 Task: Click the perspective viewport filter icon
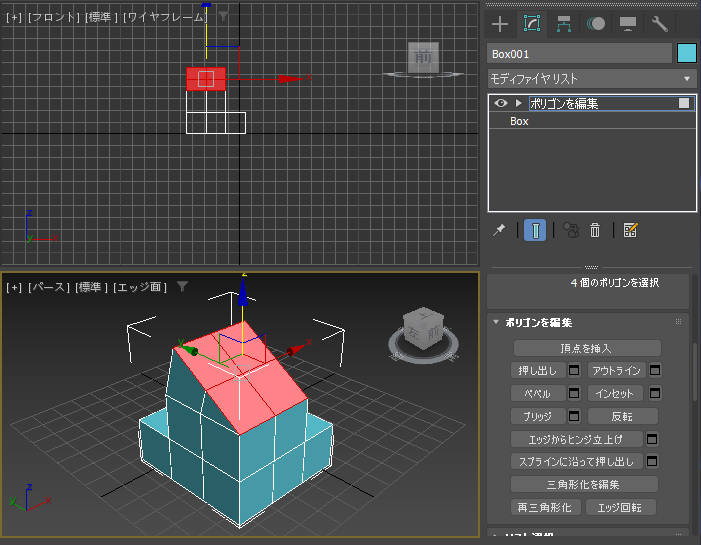click(x=182, y=287)
